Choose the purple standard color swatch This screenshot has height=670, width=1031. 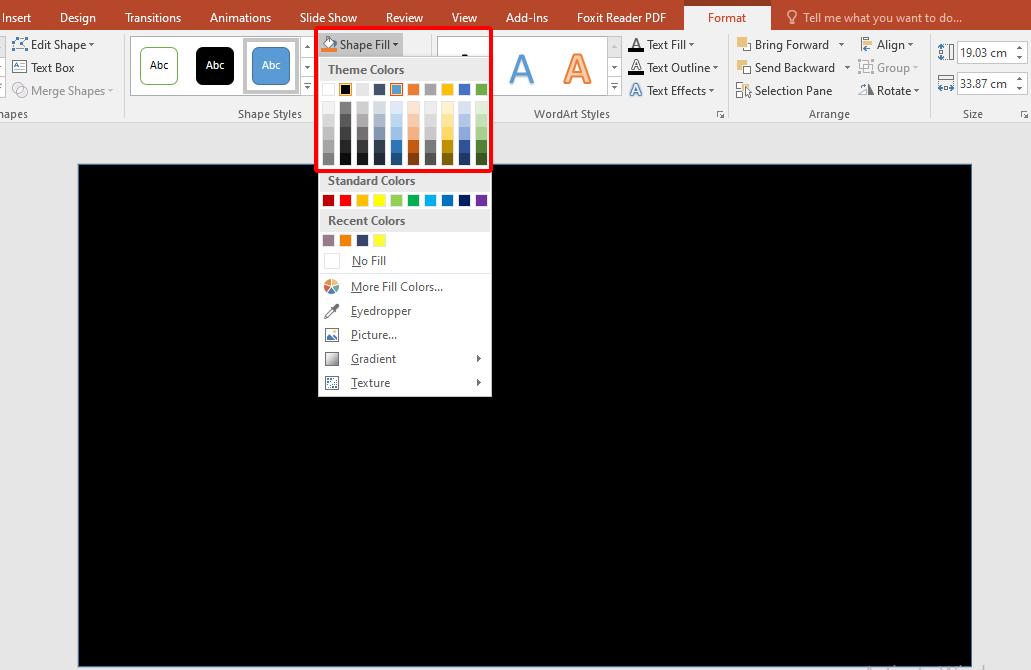tap(481, 201)
